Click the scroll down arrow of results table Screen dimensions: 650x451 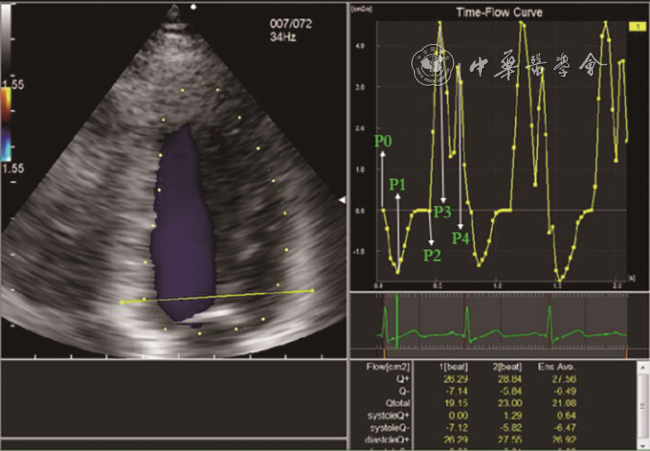(x=643, y=445)
